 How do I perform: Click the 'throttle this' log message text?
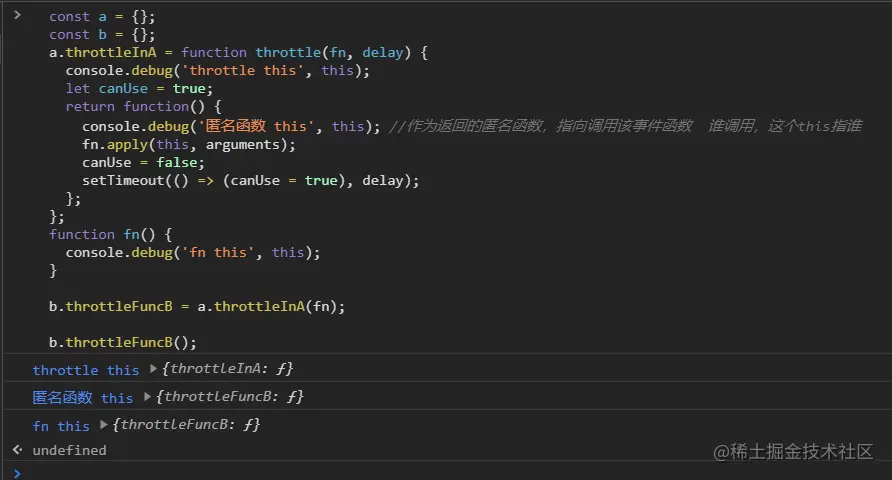86,370
